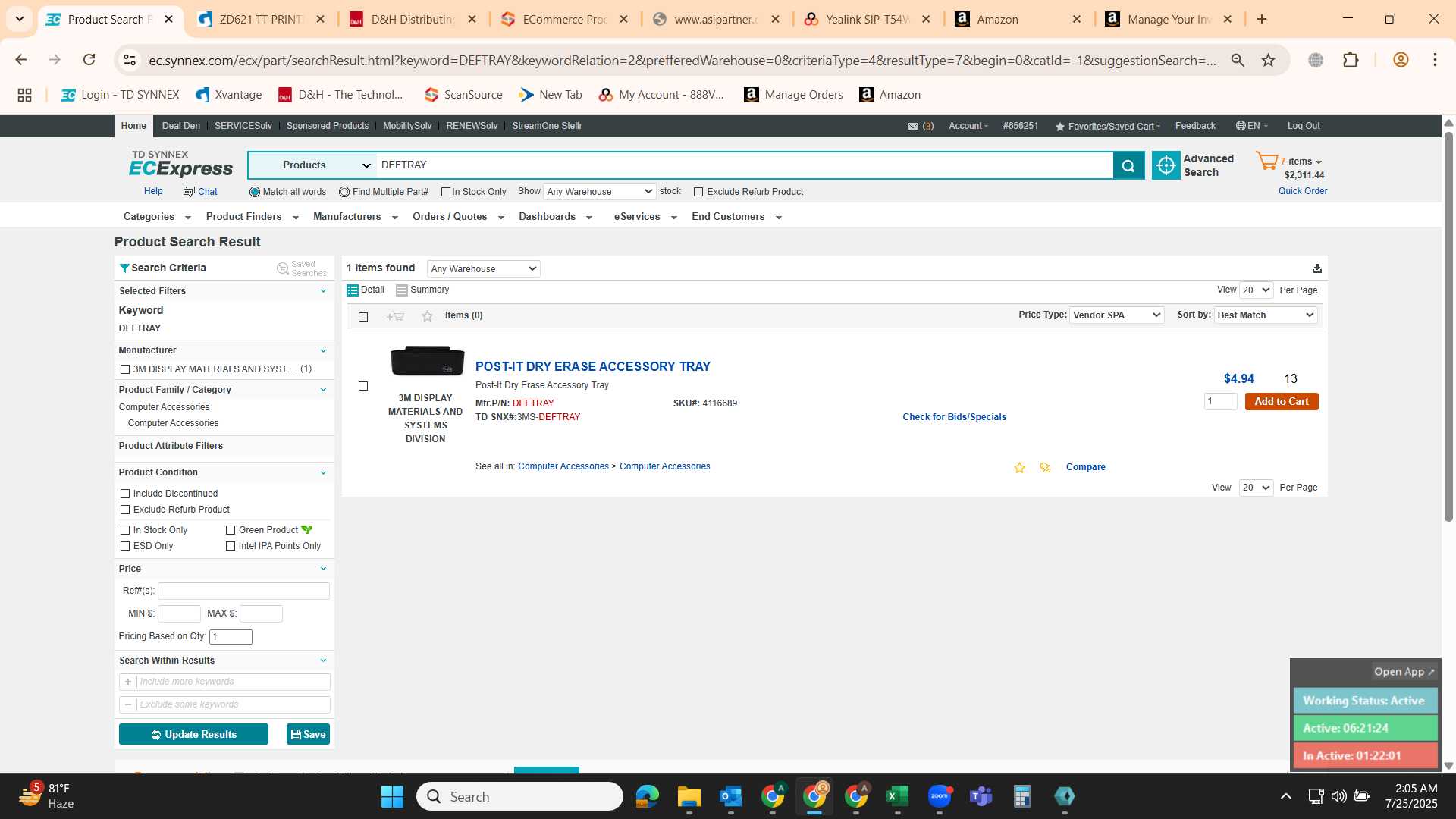Click add-selected-to-cart icon in items bar
Image resolution: width=1456 pixels, height=819 pixels.
tap(395, 316)
